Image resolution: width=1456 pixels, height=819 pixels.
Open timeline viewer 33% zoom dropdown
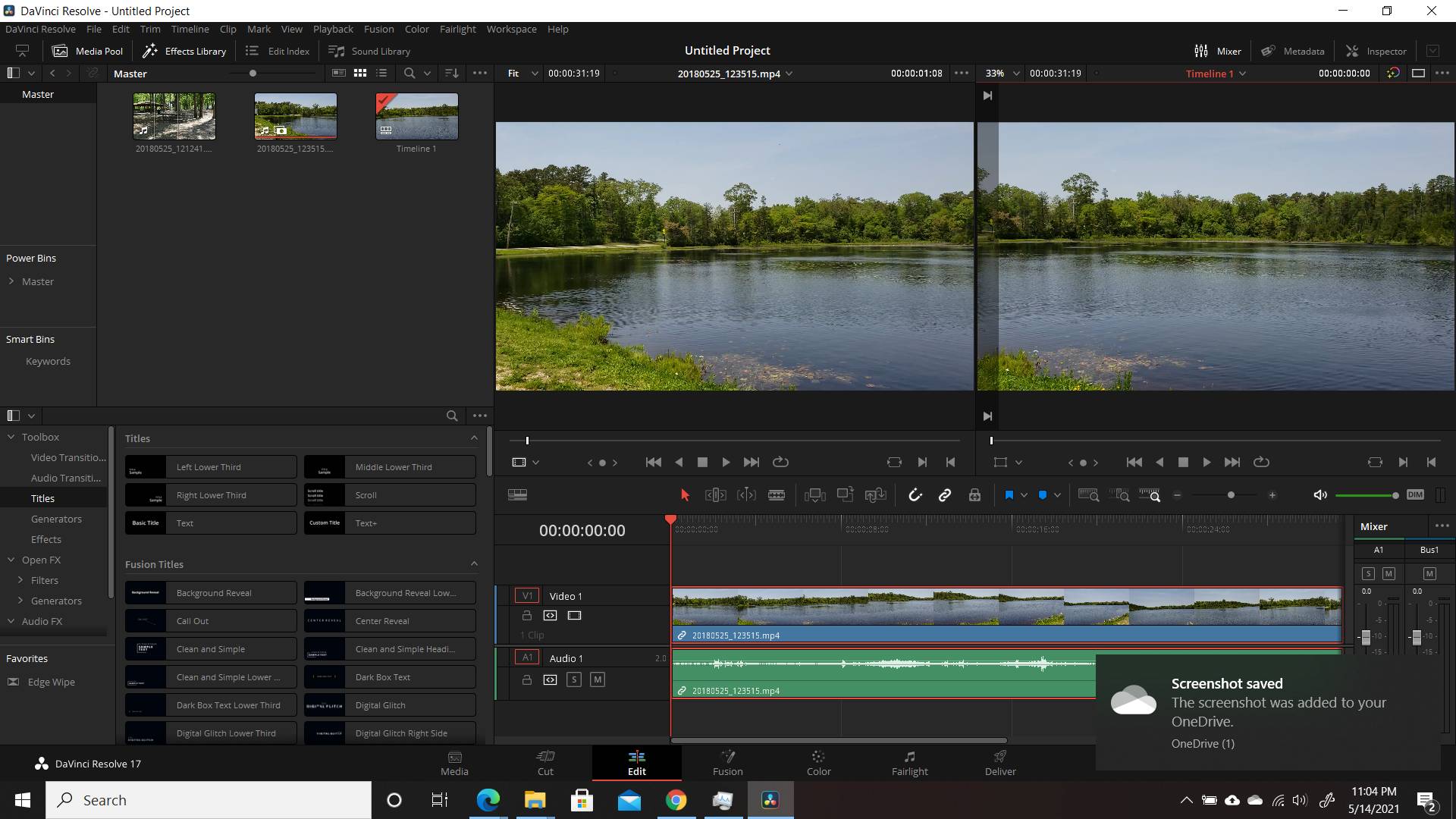click(1003, 74)
